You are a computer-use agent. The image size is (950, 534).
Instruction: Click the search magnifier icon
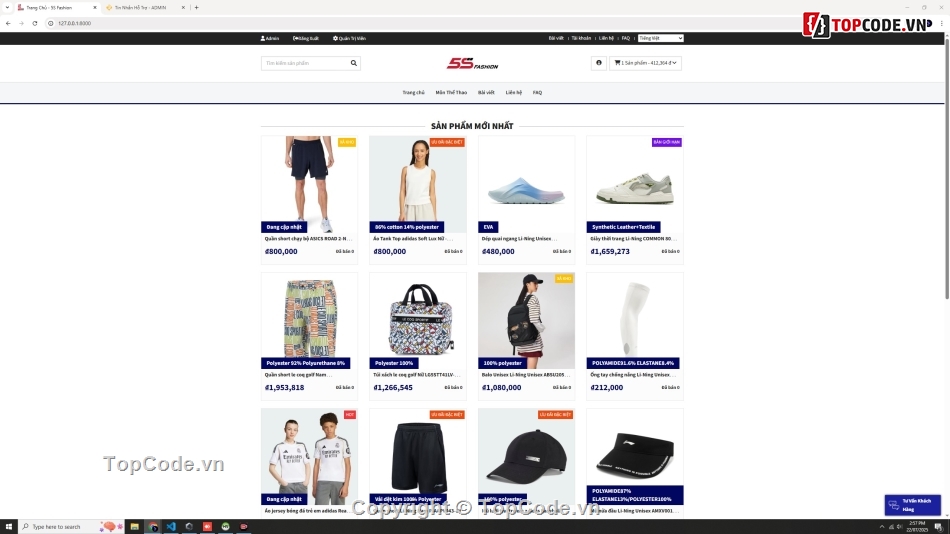click(x=354, y=63)
